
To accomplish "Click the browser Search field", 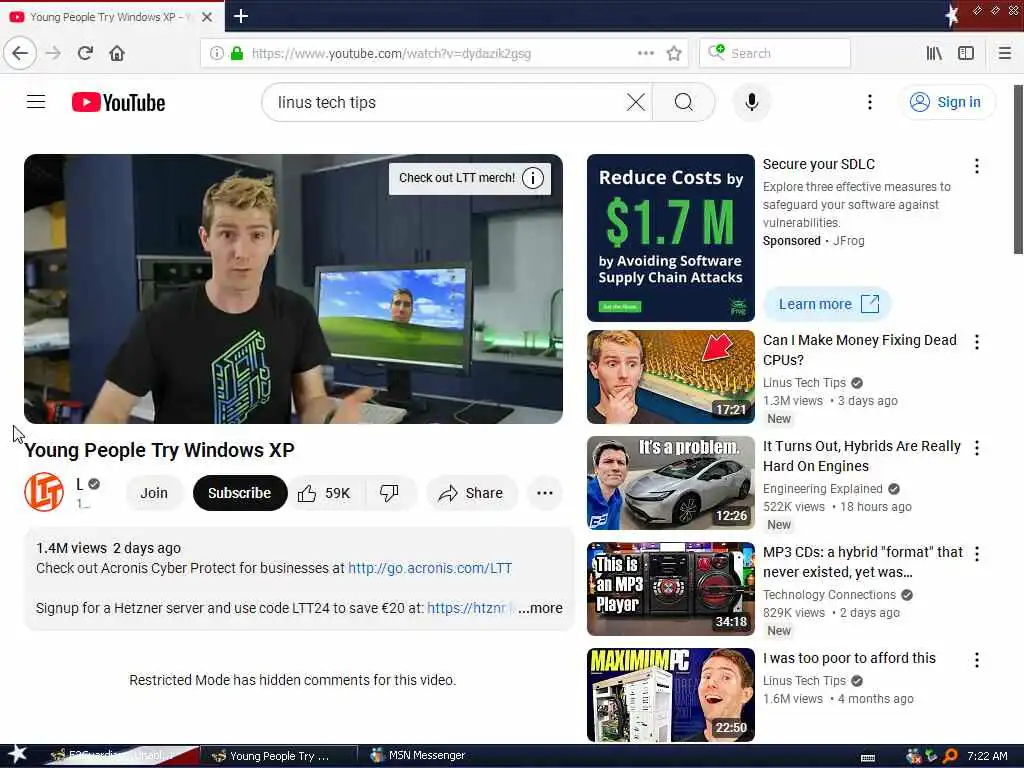I will (x=775, y=54).
